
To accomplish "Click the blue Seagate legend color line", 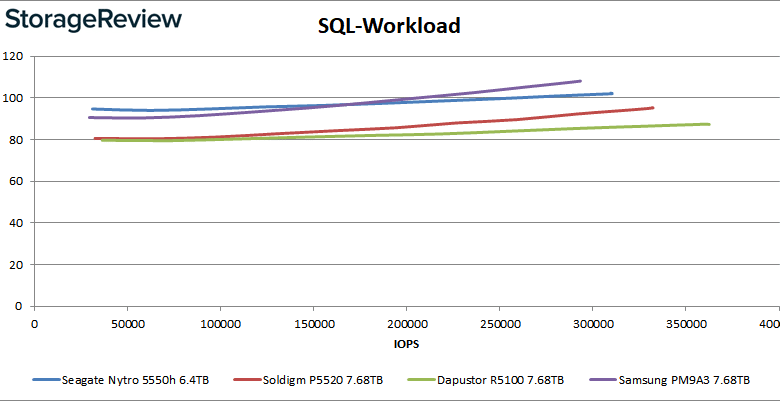I will tap(46, 380).
